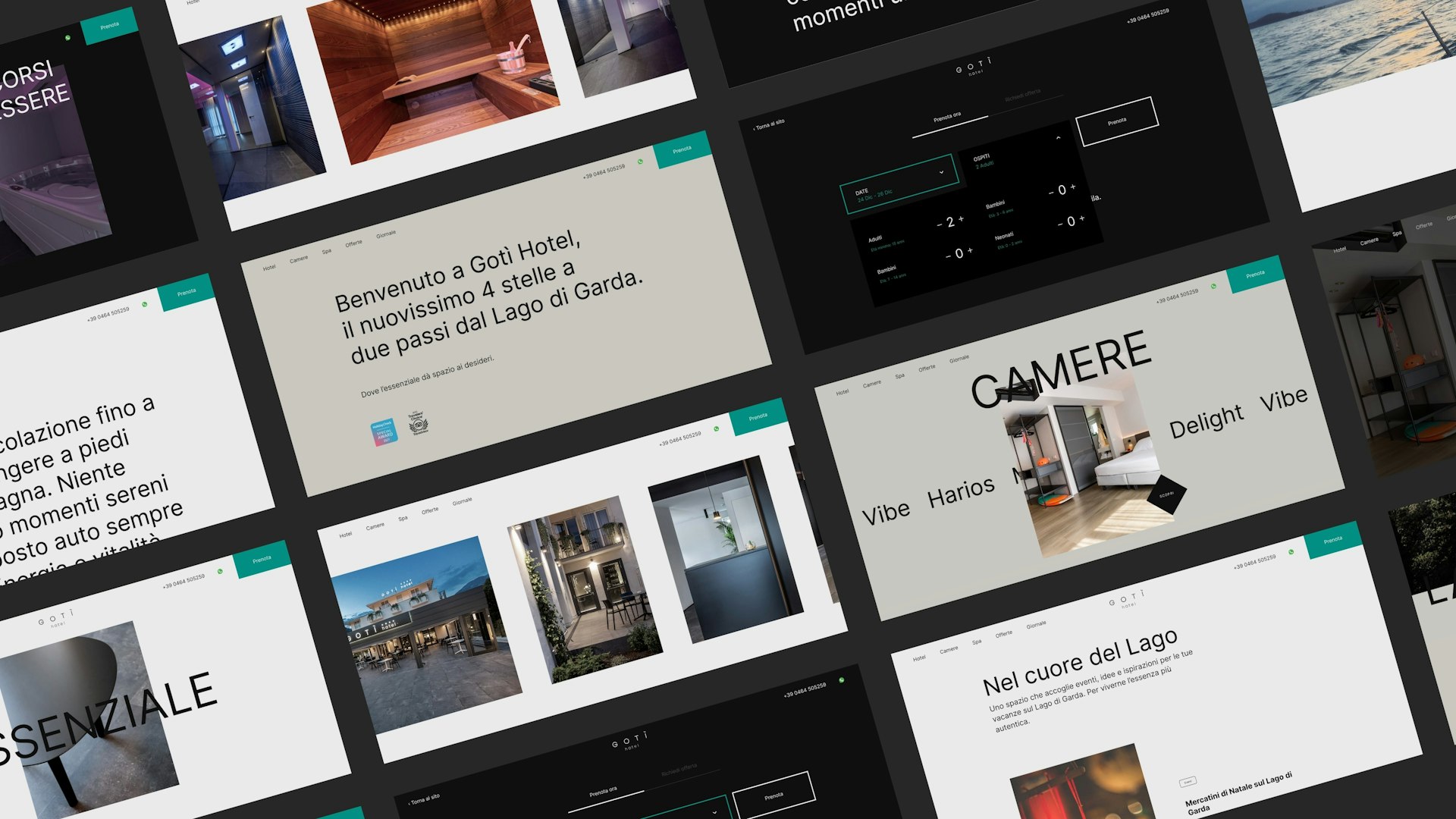This screenshot has width=1456, height=819.
Task: Select the Delight room name on Camere page
Action: pyautogui.click(x=1206, y=421)
